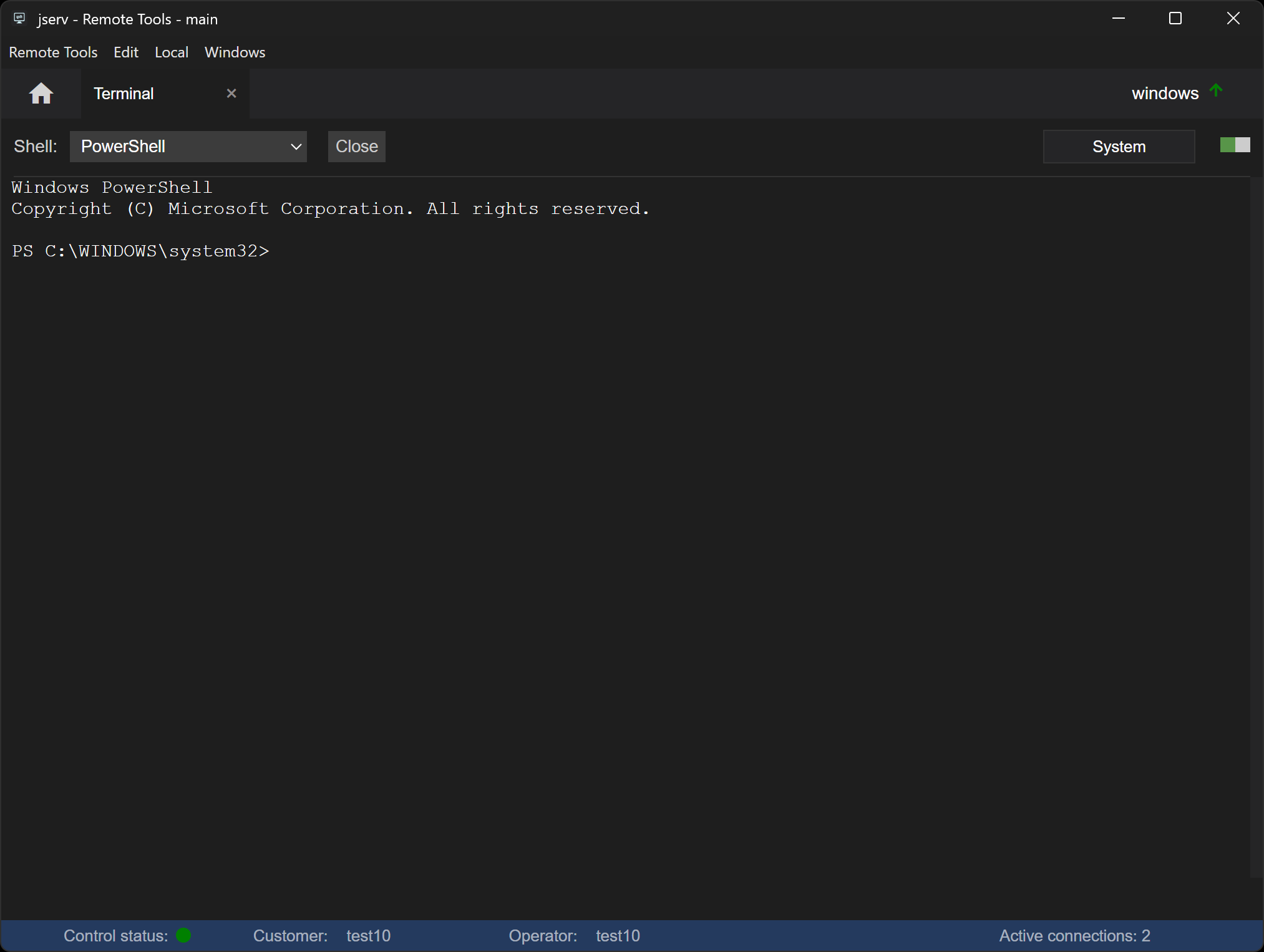Screen dimensions: 1264x952
Task: Click the PowerShell prompt line
Action: (140, 251)
